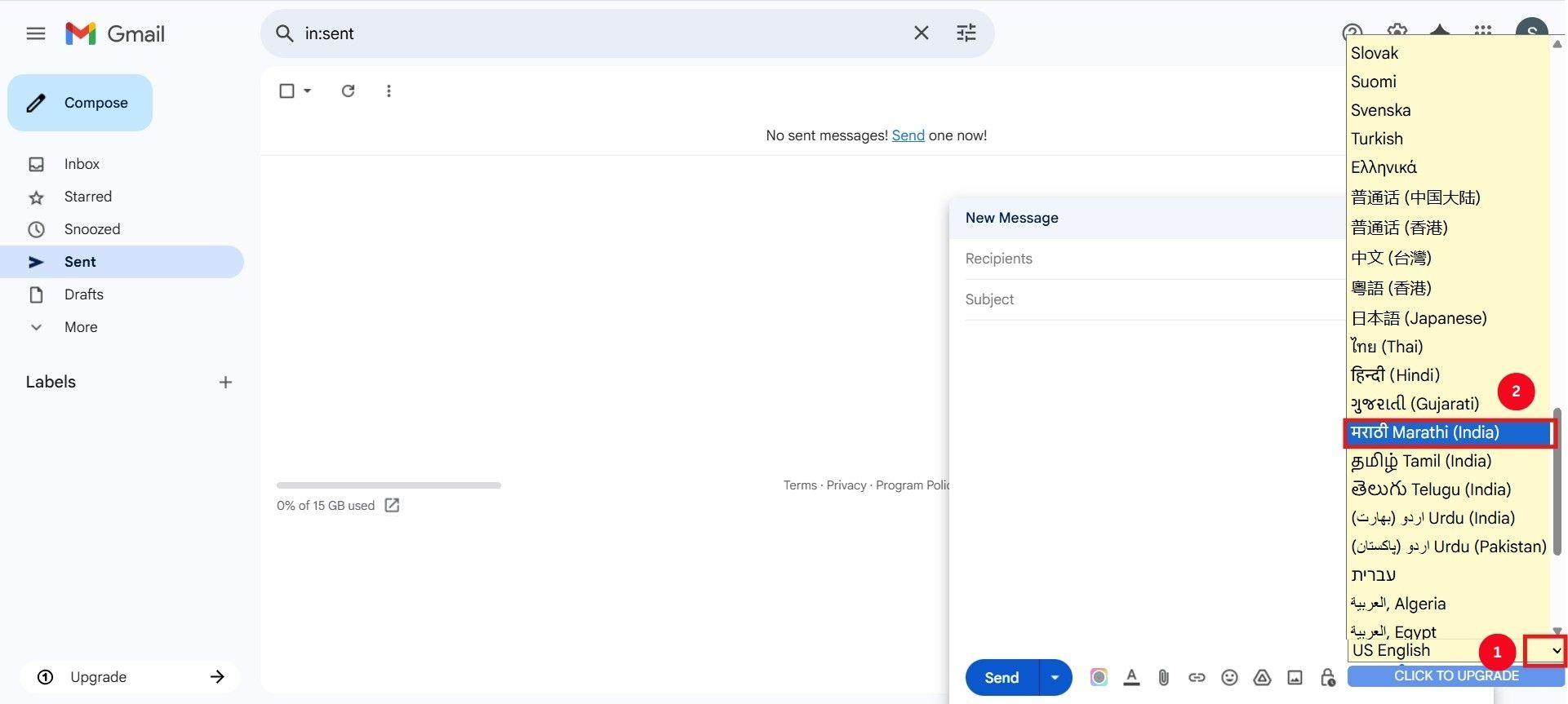Create a new label with plus icon
1568x704 pixels.
(x=225, y=382)
